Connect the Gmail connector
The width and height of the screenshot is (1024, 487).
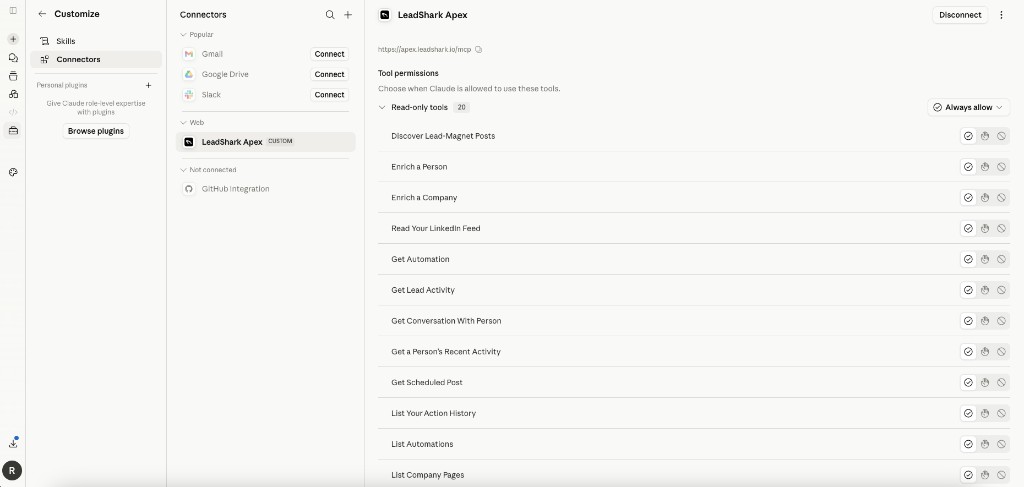coord(329,54)
